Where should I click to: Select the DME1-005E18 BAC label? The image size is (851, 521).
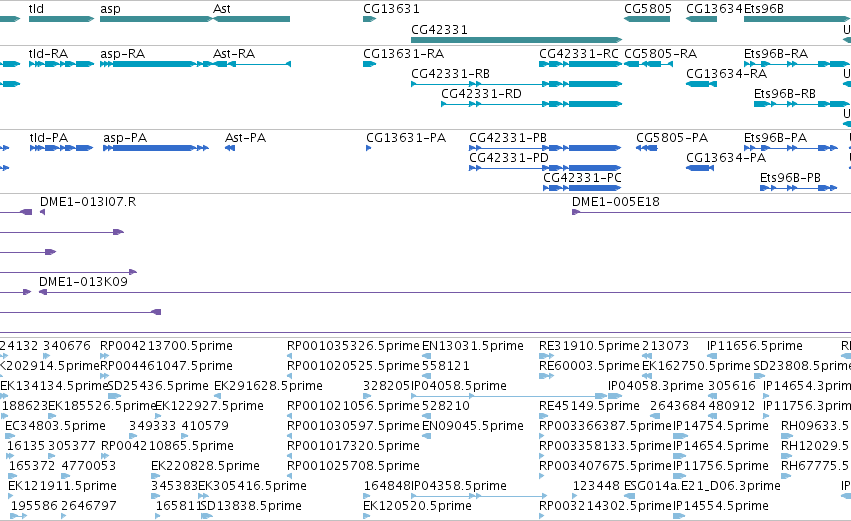click(x=615, y=202)
